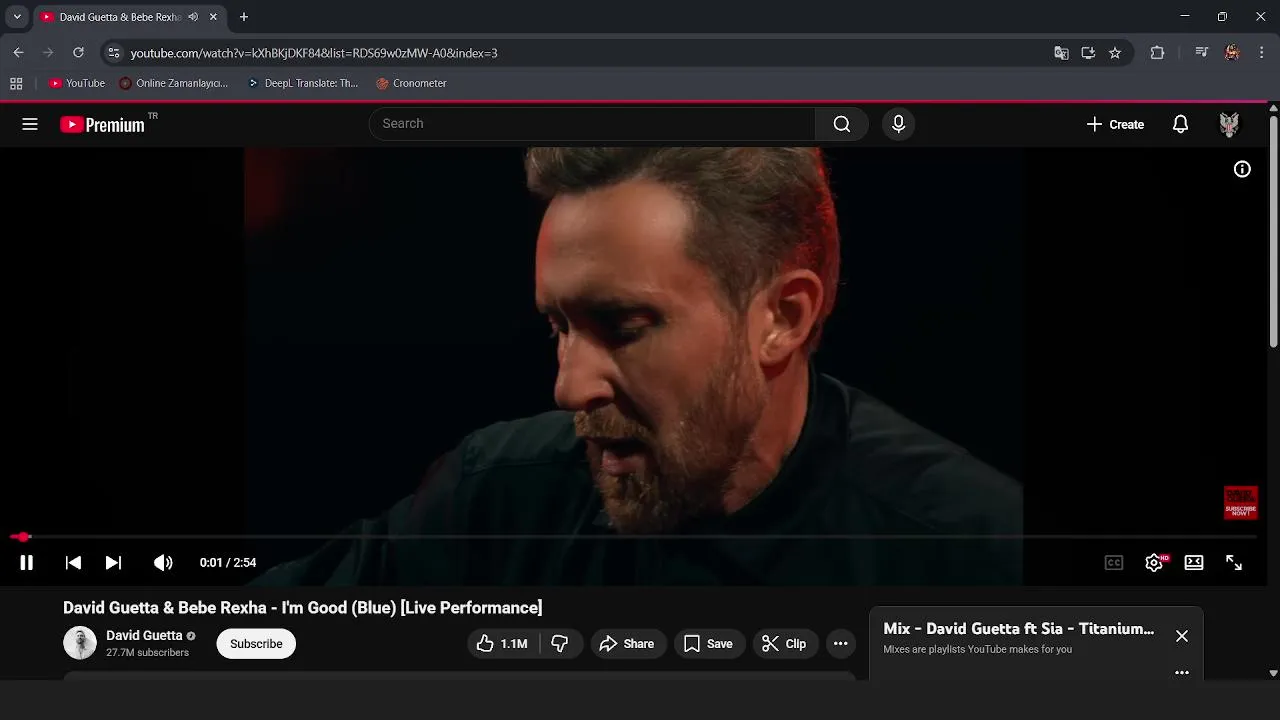Translate this page icon
This screenshot has width=1280, height=720.
point(1062,53)
